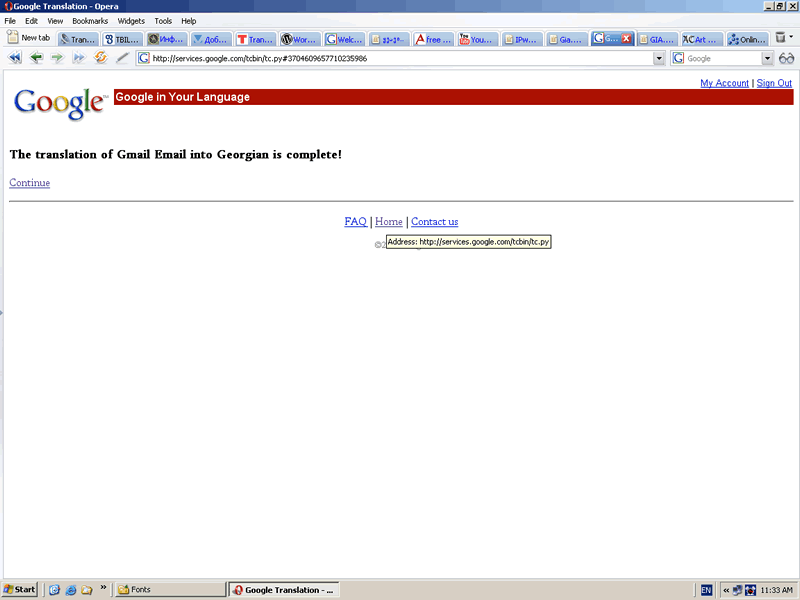Switch to the WordPress 'Wor...' tab

(299, 39)
